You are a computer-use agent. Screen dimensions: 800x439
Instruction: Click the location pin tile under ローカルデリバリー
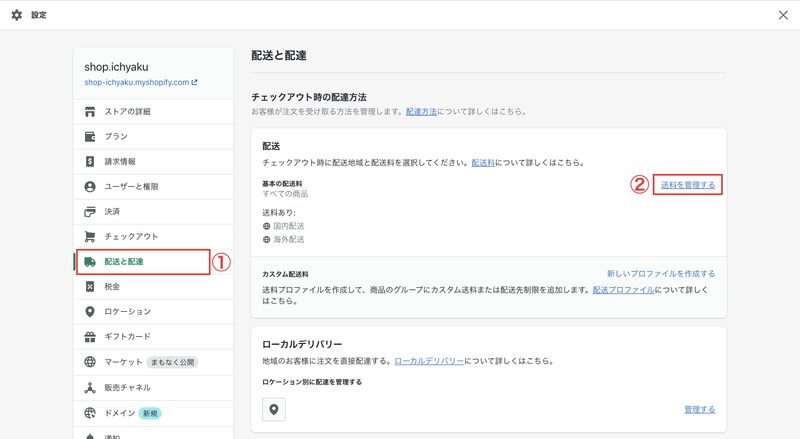[x=274, y=409]
